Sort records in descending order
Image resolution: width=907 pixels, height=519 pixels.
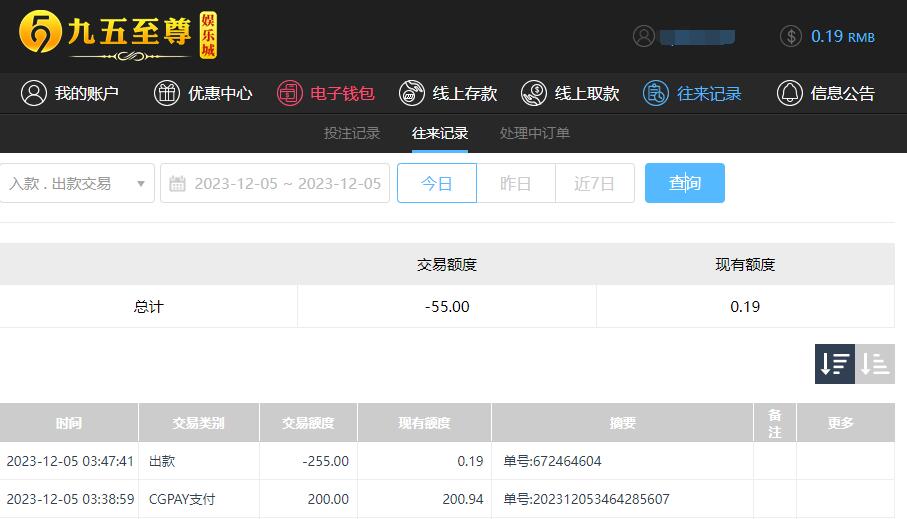click(x=835, y=364)
